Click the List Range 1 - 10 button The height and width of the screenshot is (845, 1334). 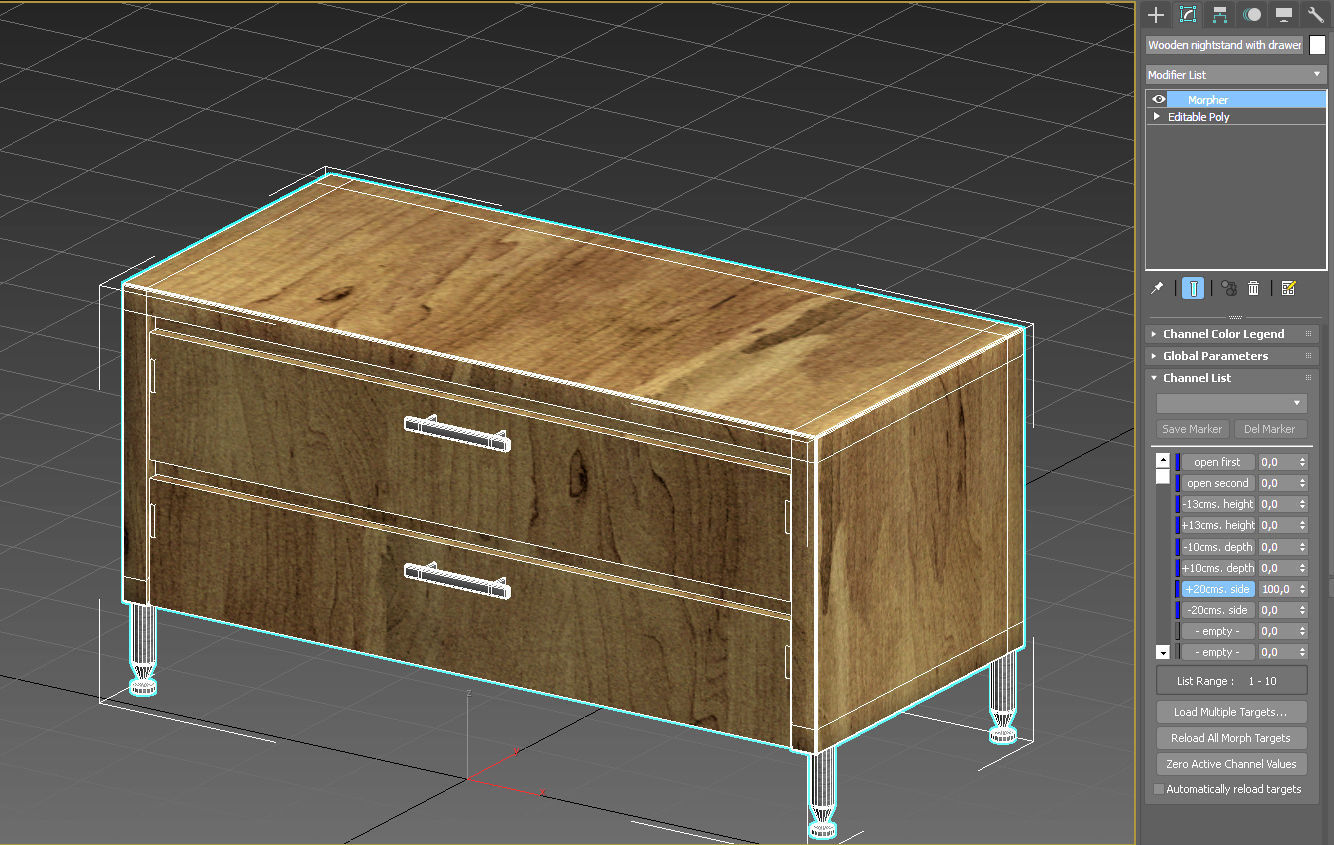coord(1231,681)
